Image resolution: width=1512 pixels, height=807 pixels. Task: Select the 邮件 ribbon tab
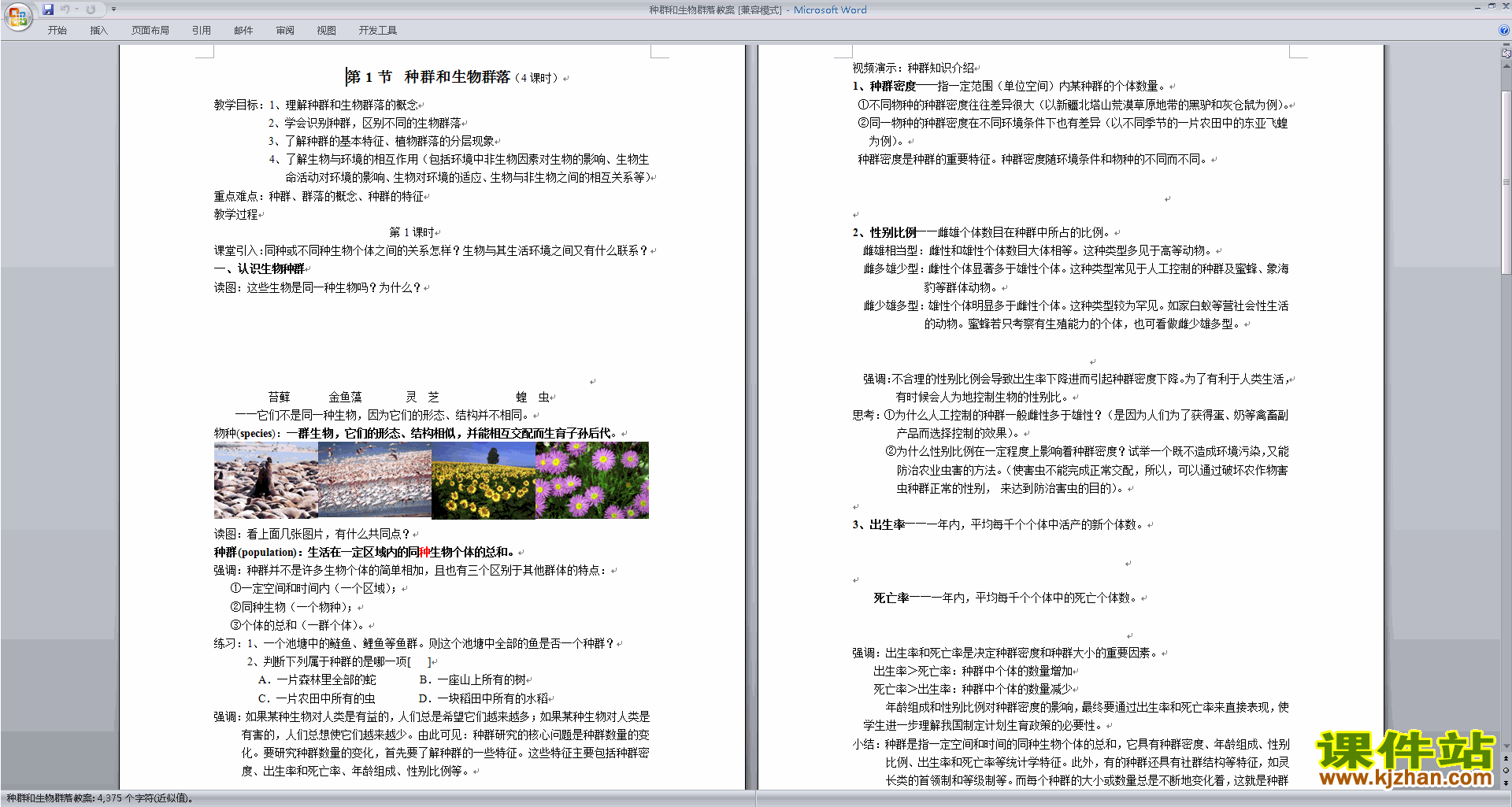[x=243, y=31]
